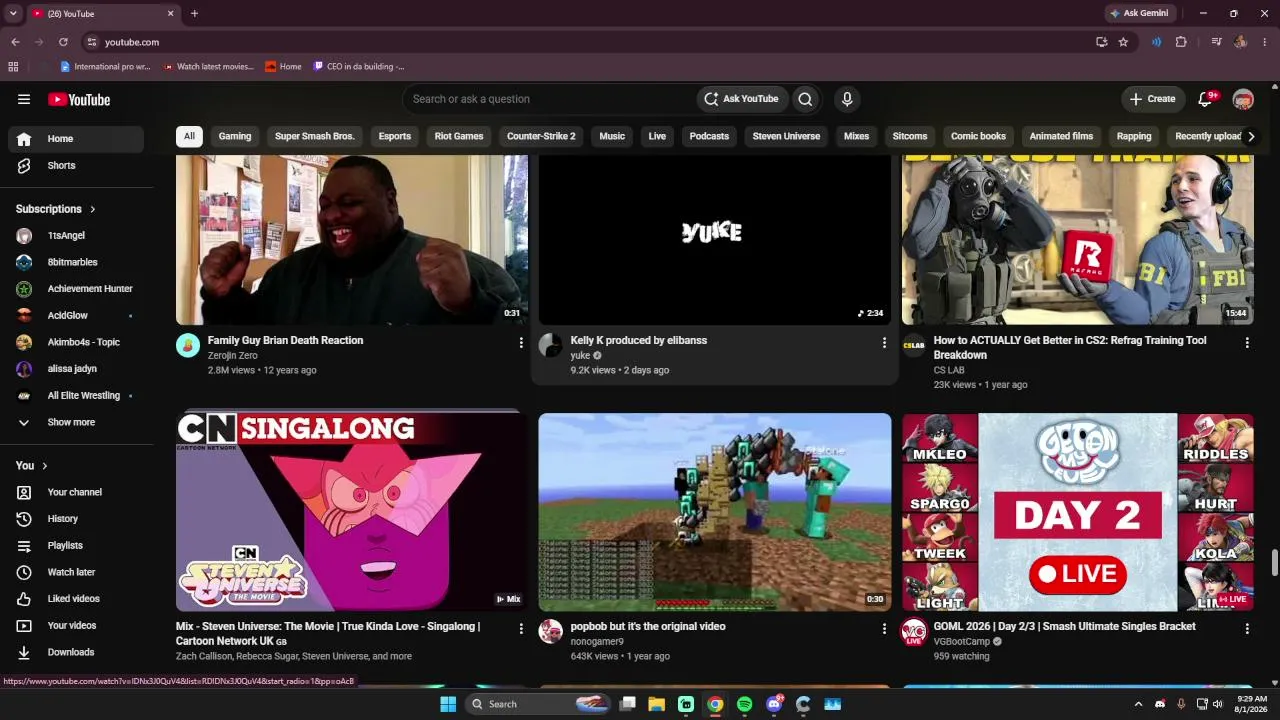Click Ask Gemini in Chrome title bar
1280x720 pixels.
[x=1139, y=13]
